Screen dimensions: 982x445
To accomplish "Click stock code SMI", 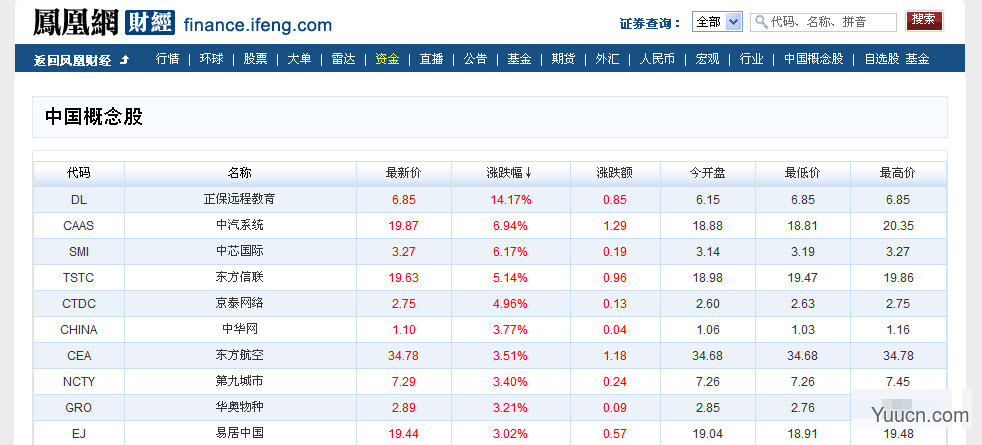I will coord(79,252).
